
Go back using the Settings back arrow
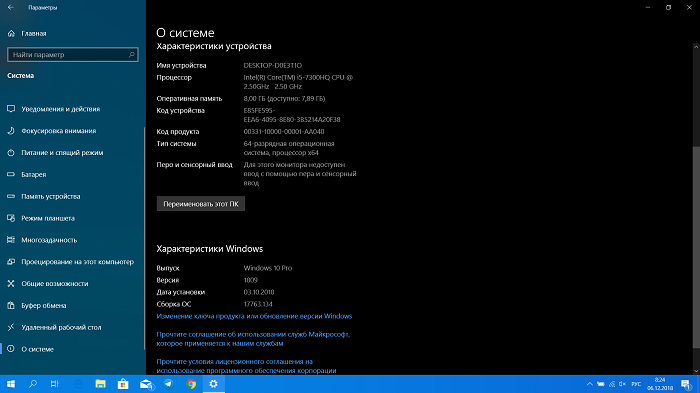(11, 8)
